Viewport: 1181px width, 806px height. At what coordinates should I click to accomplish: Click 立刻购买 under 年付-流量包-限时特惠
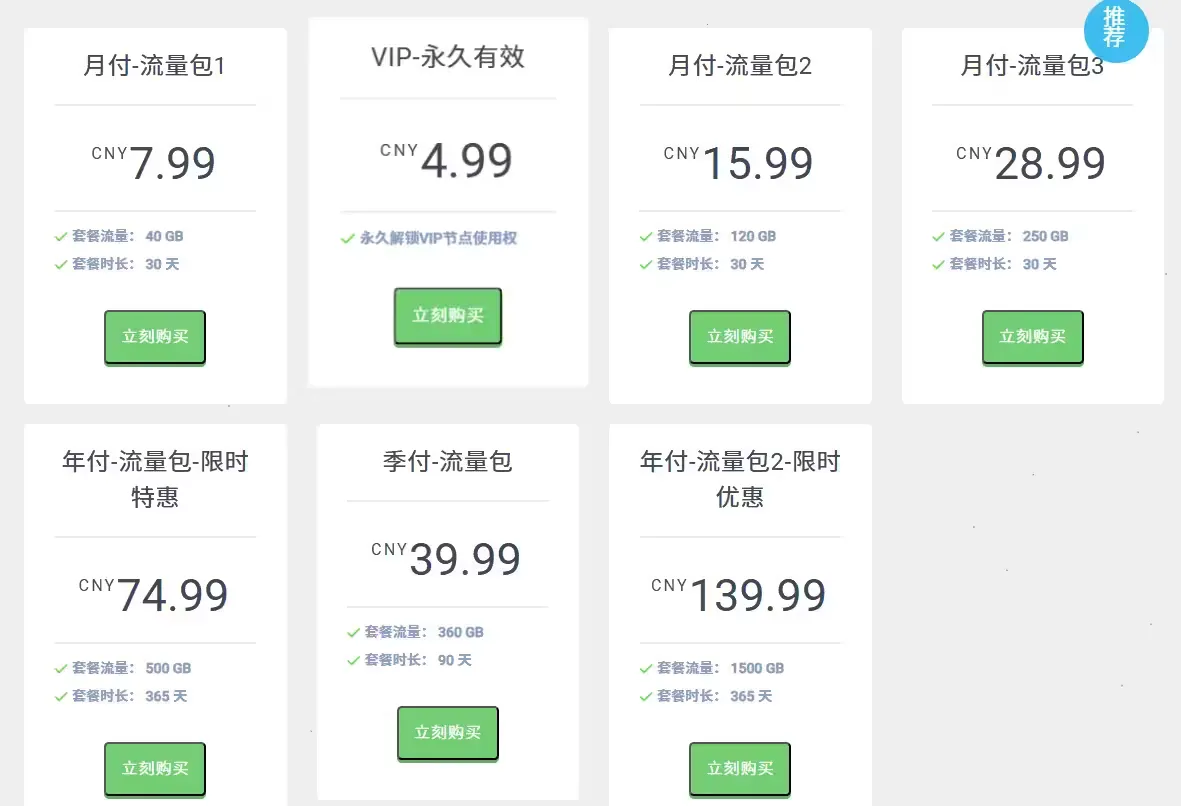pos(155,769)
